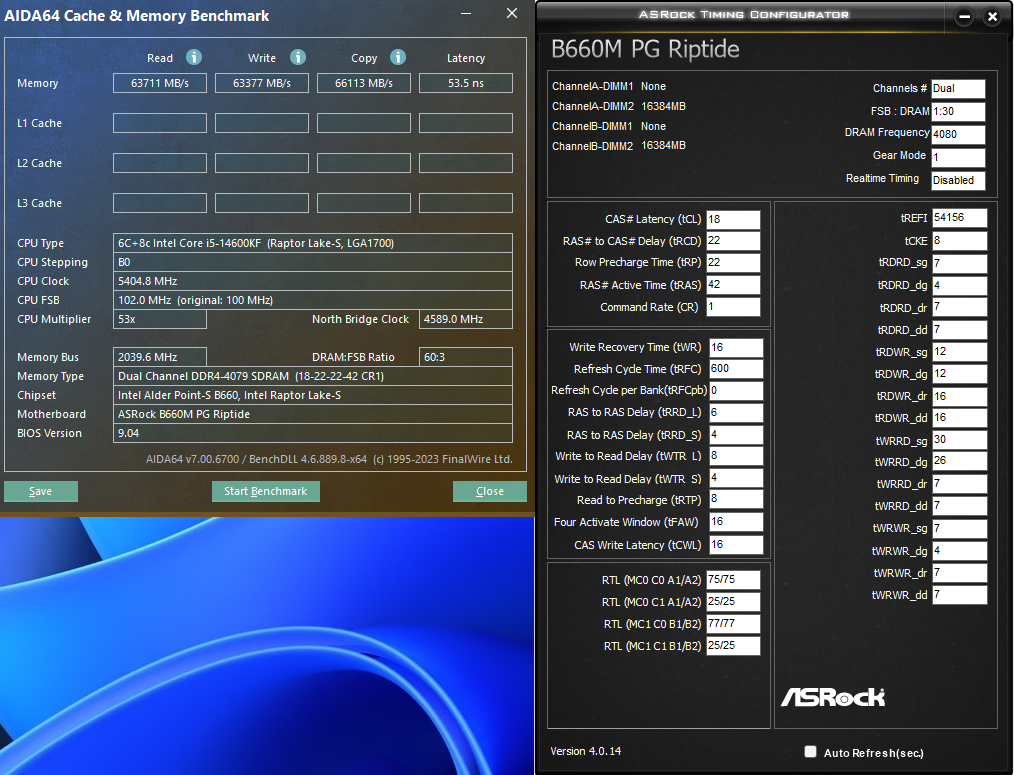Click the tRDRD_dg value field
Screen dimensions: 1014x775
coord(959,285)
